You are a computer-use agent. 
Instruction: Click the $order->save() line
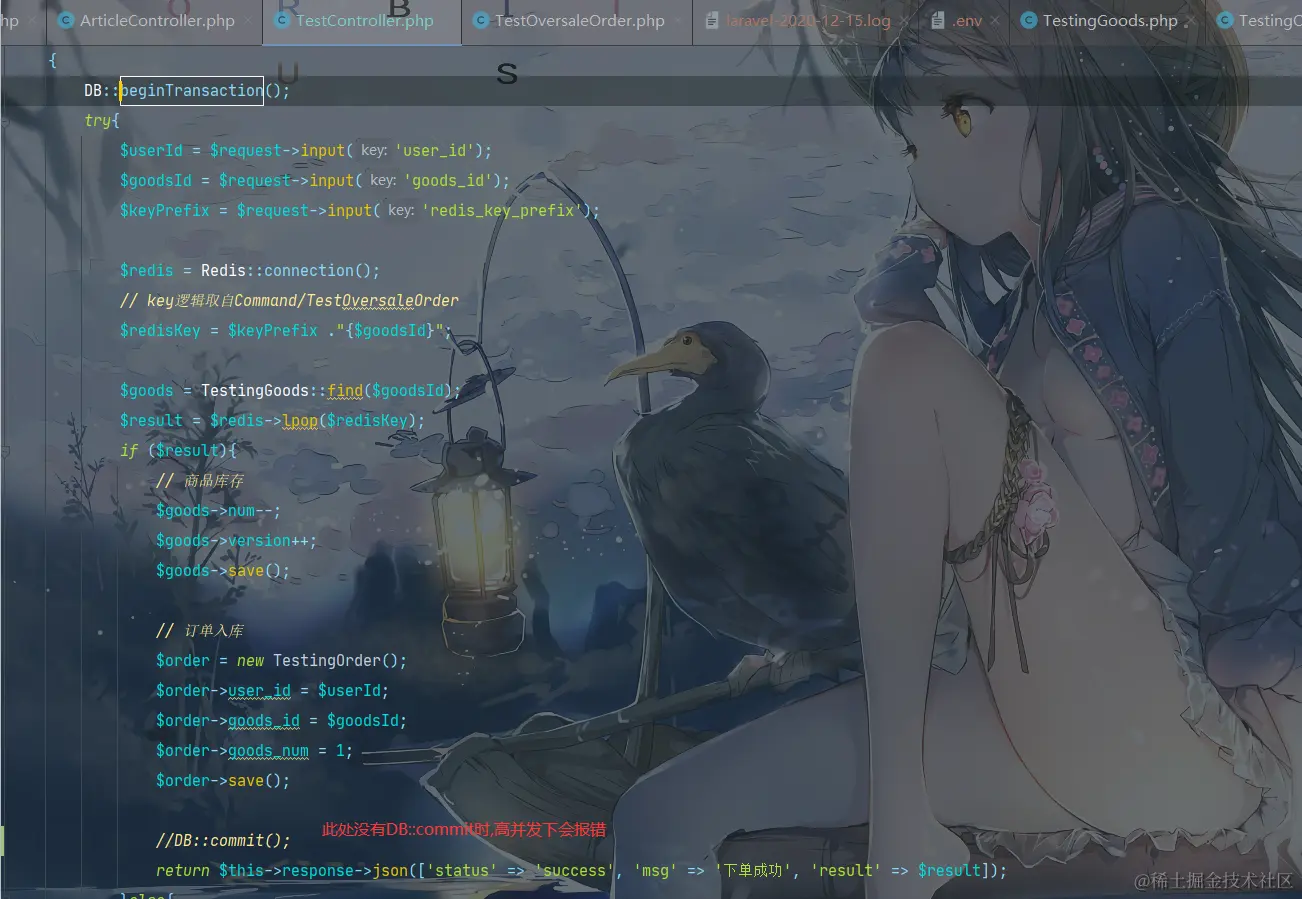[223, 781]
